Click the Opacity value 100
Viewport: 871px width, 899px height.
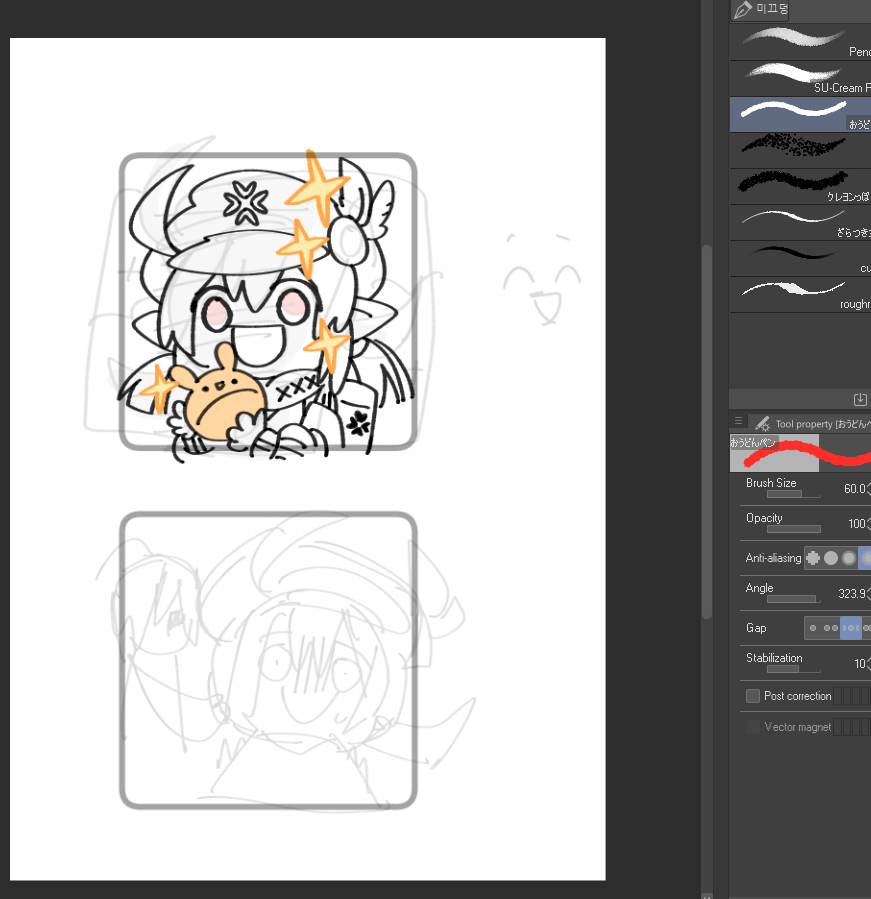(857, 523)
